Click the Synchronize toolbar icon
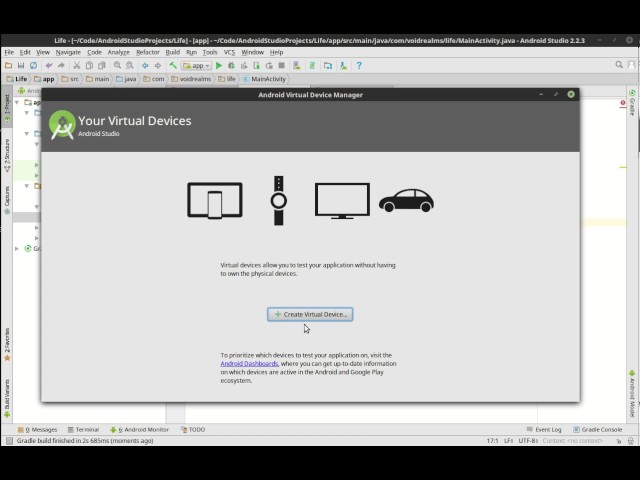The width and height of the screenshot is (640, 480). 33,65
